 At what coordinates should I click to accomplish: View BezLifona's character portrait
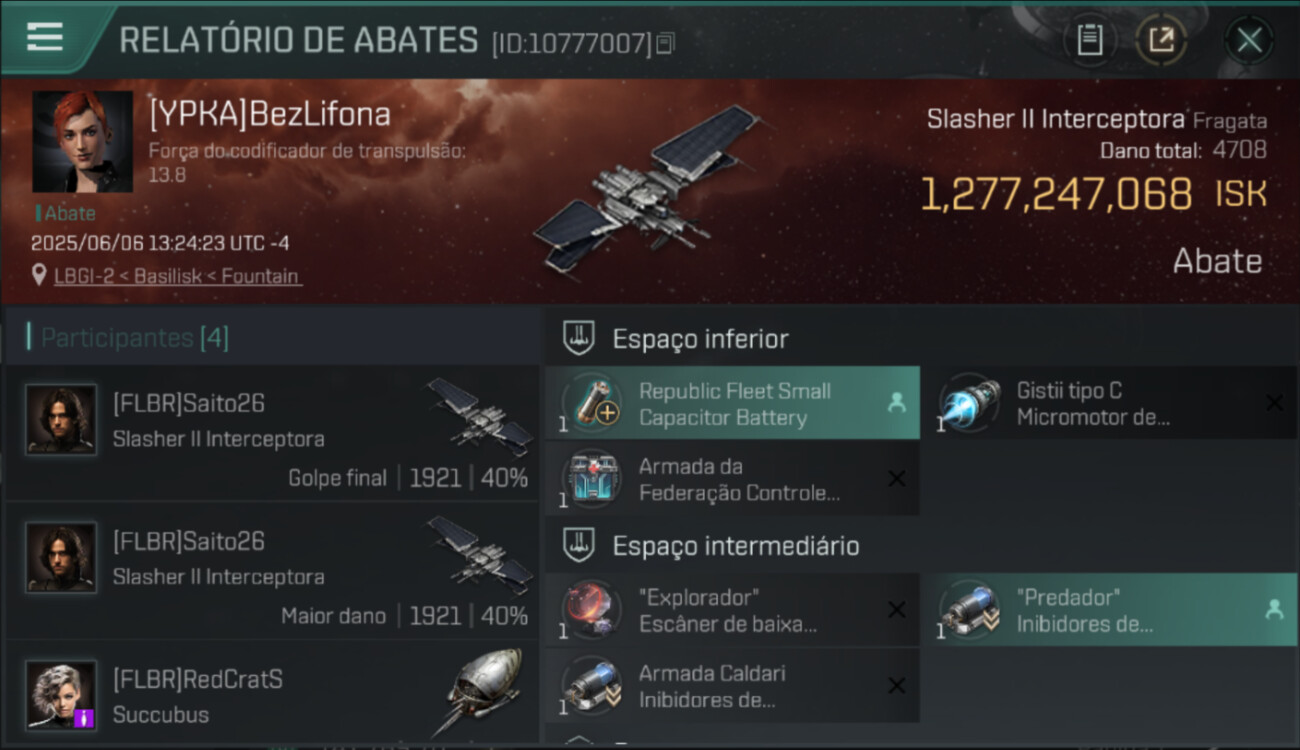pyautogui.click(x=82, y=141)
